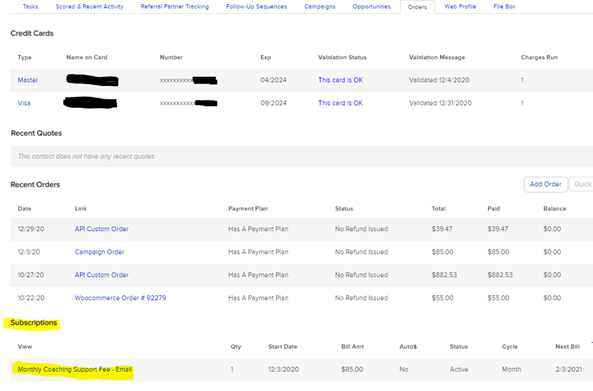The width and height of the screenshot is (593, 391).
Task: Click the 12/29/20 order date
Action: coord(31,229)
